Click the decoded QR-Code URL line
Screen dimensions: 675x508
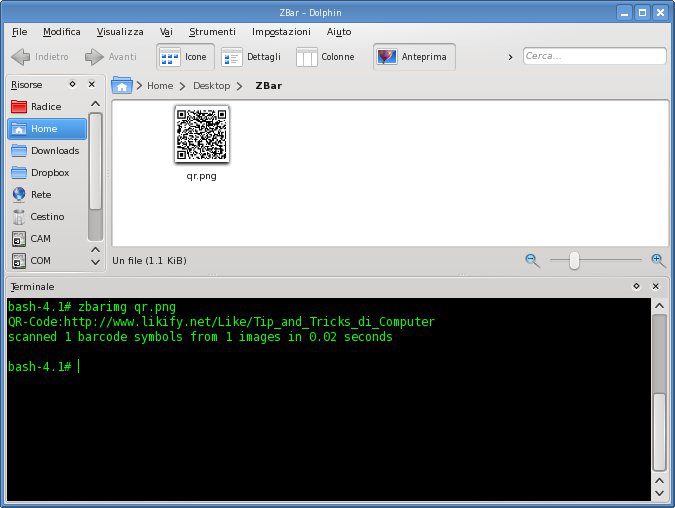(221, 322)
